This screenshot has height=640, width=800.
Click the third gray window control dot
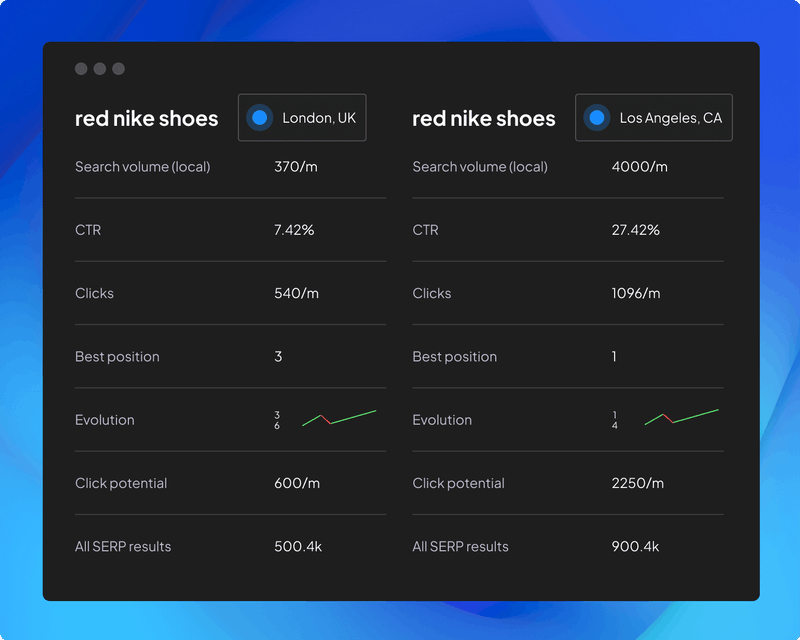coord(118,69)
